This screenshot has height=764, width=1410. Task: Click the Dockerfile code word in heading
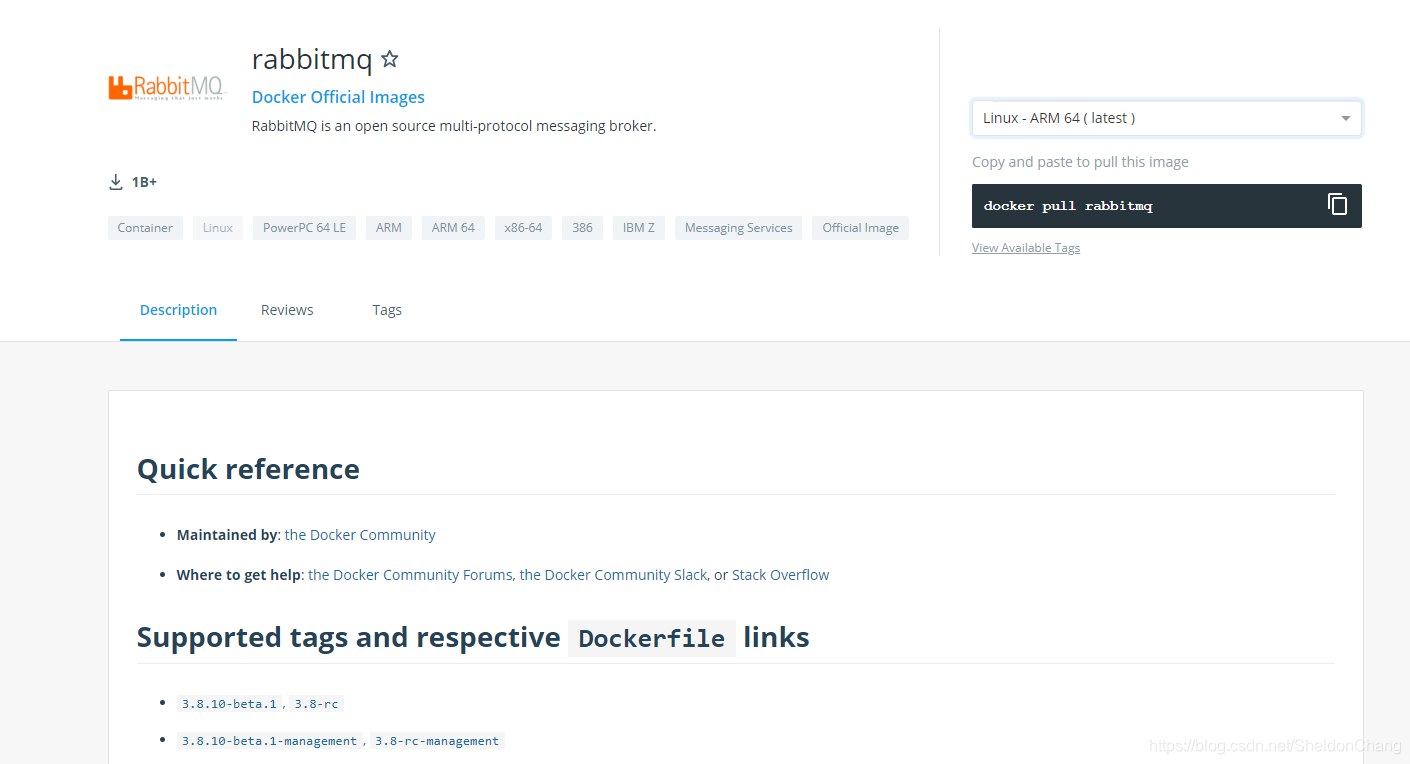coord(651,638)
